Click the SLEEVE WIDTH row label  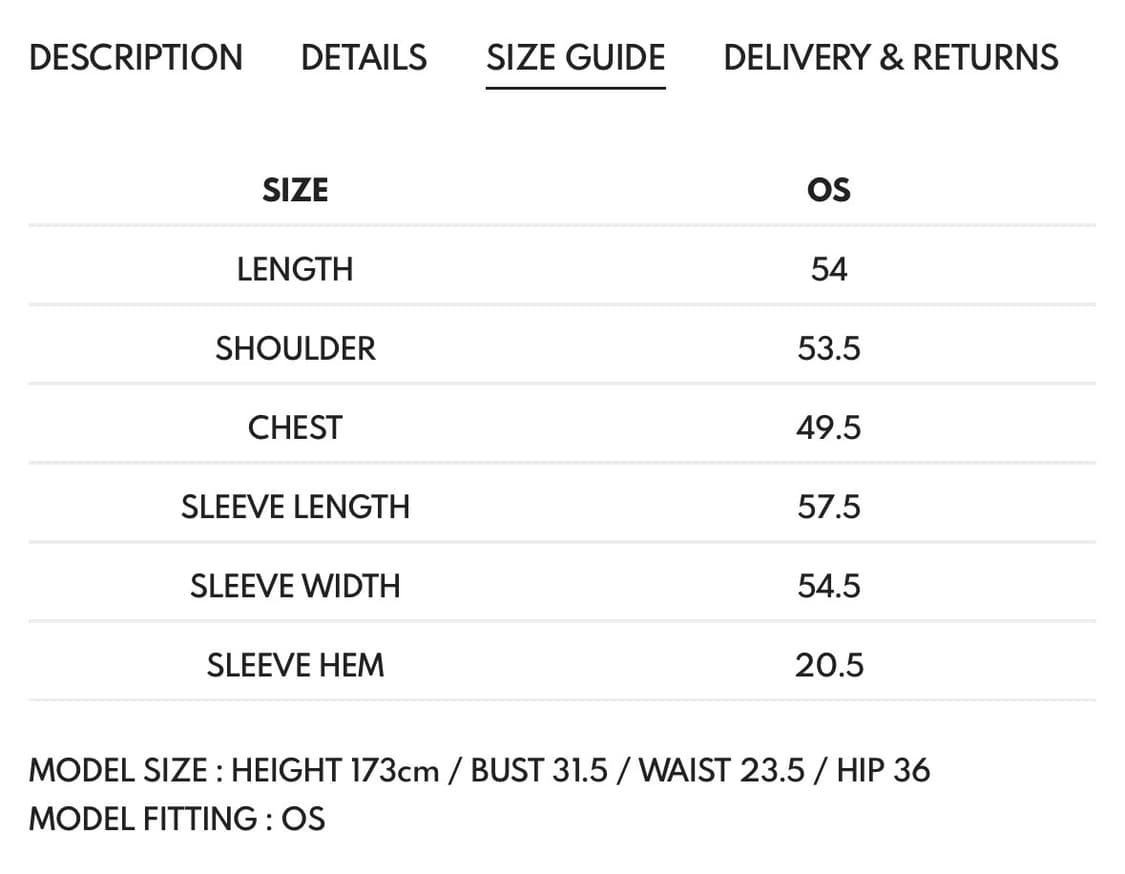(295, 586)
